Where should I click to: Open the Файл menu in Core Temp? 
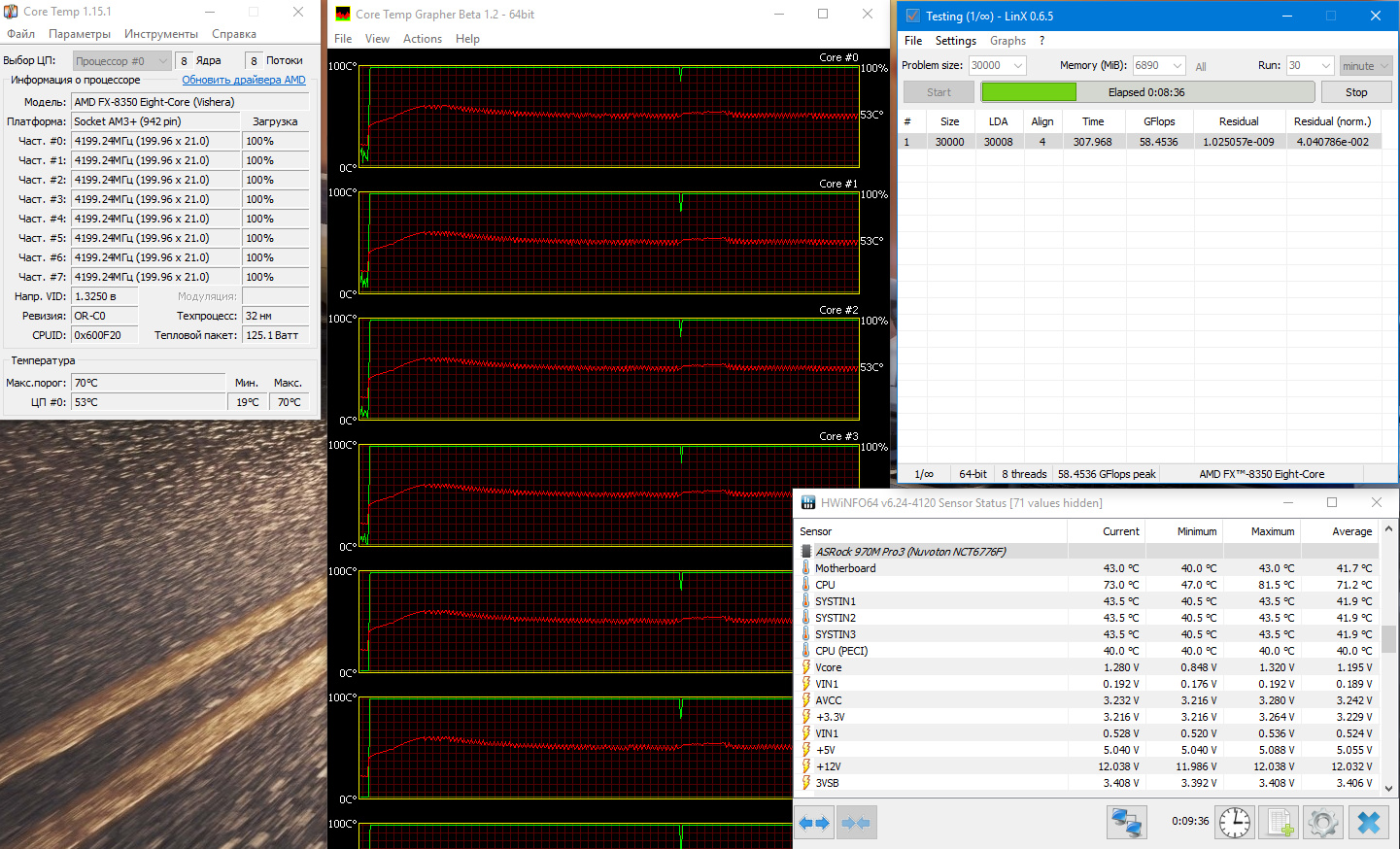tap(20, 34)
